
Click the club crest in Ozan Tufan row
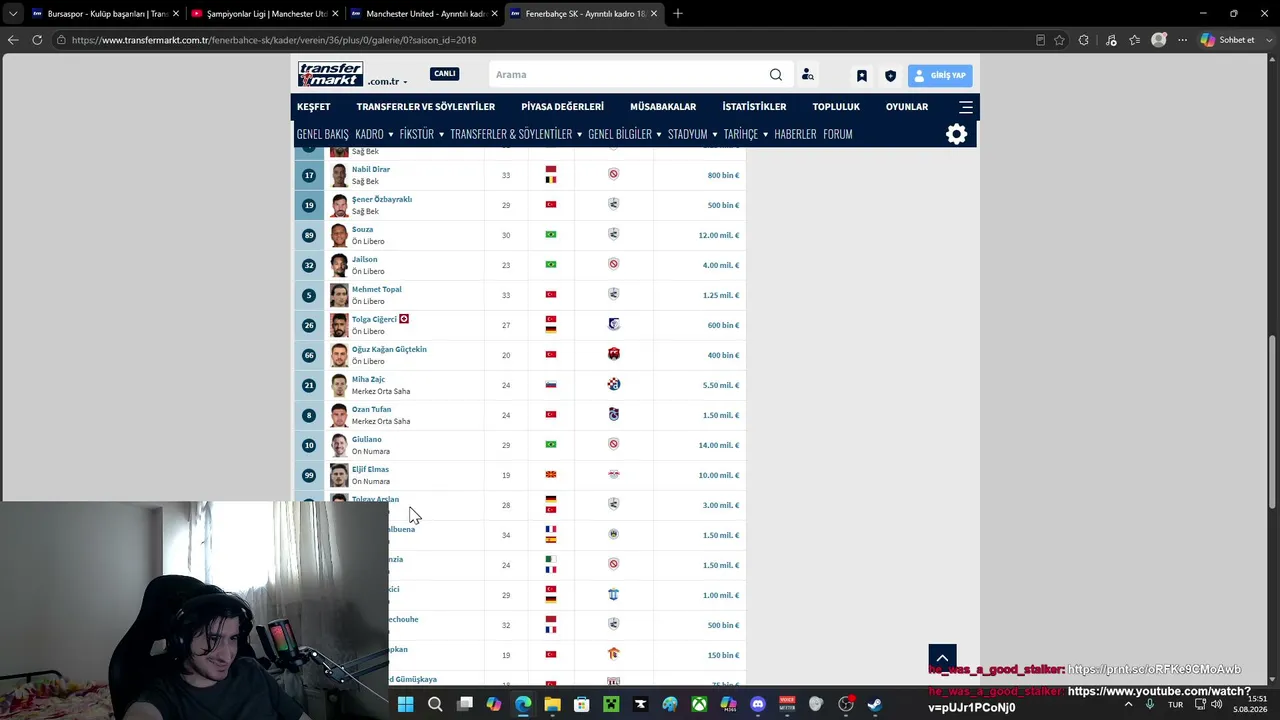[x=614, y=414]
